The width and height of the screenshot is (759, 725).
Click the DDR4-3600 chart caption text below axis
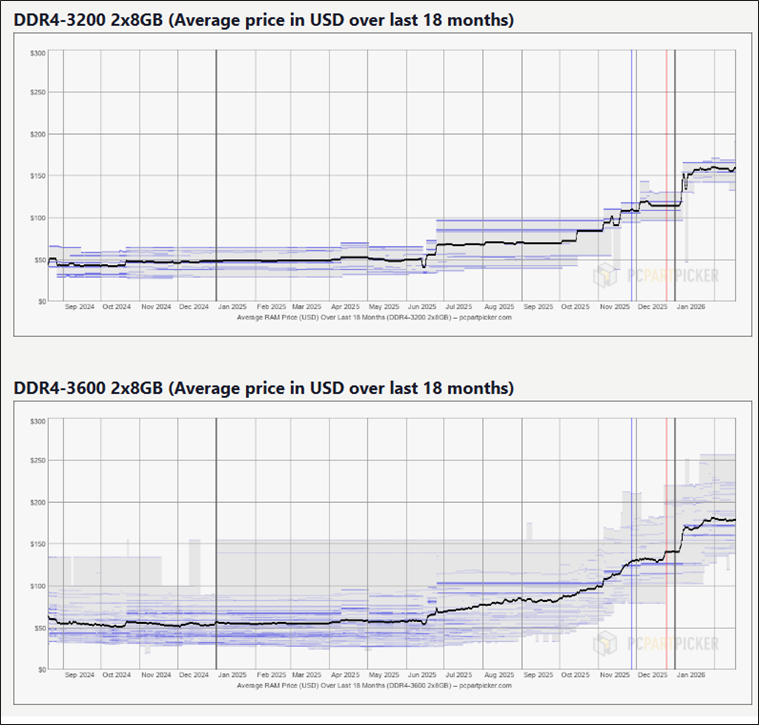374,685
